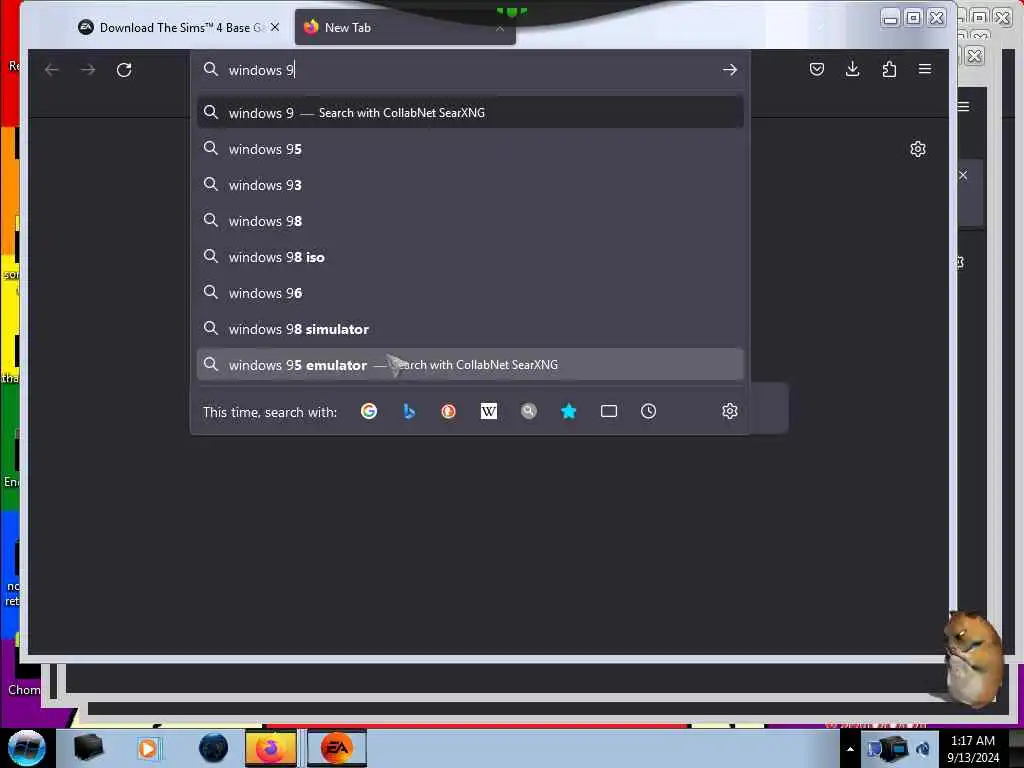
Task: Select 'windows 9 — Search with CollabNet SearXNG'
Action: tap(470, 113)
